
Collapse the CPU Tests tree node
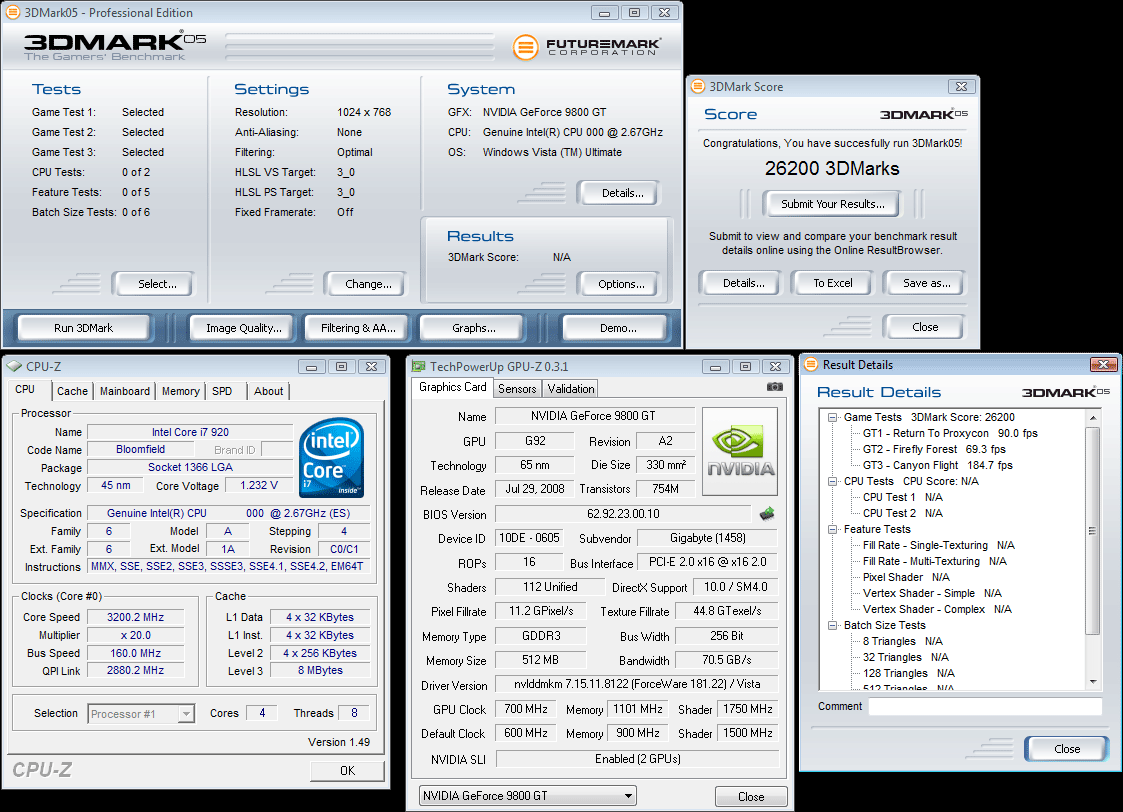pos(832,481)
